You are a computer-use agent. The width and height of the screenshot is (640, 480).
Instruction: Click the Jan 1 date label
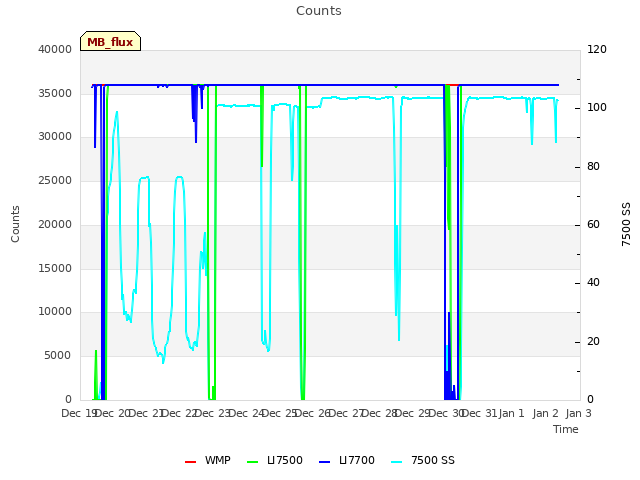point(512,413)
